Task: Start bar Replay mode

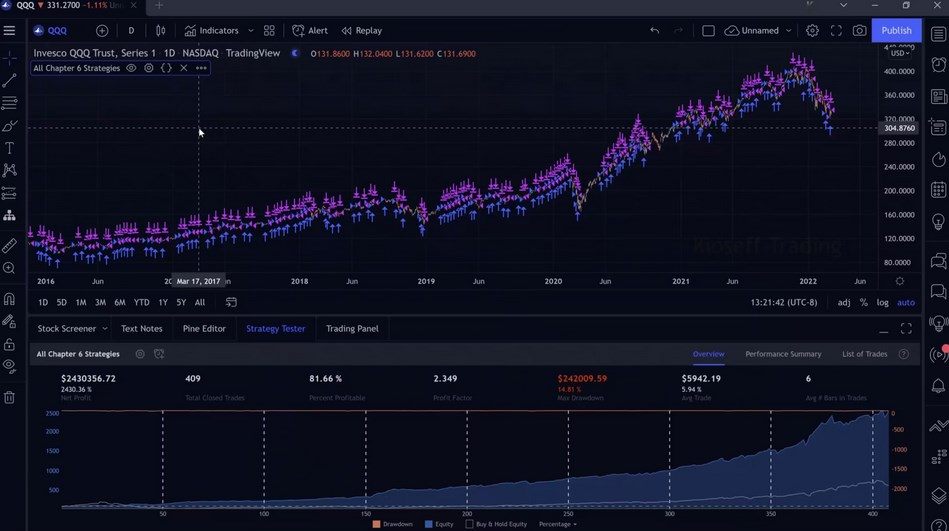Action: (361, 31)
